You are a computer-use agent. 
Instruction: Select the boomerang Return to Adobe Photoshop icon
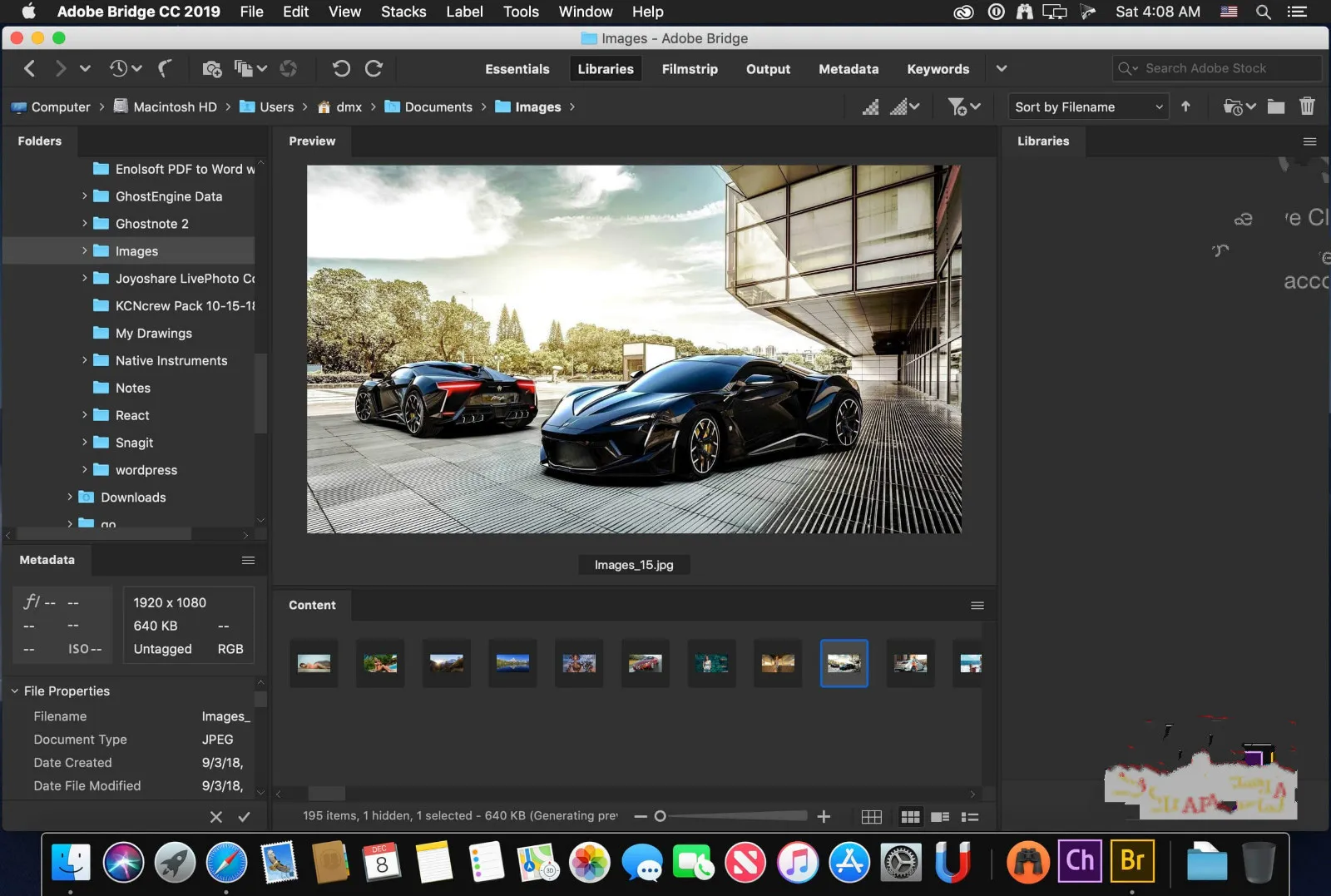pos(165,68)
